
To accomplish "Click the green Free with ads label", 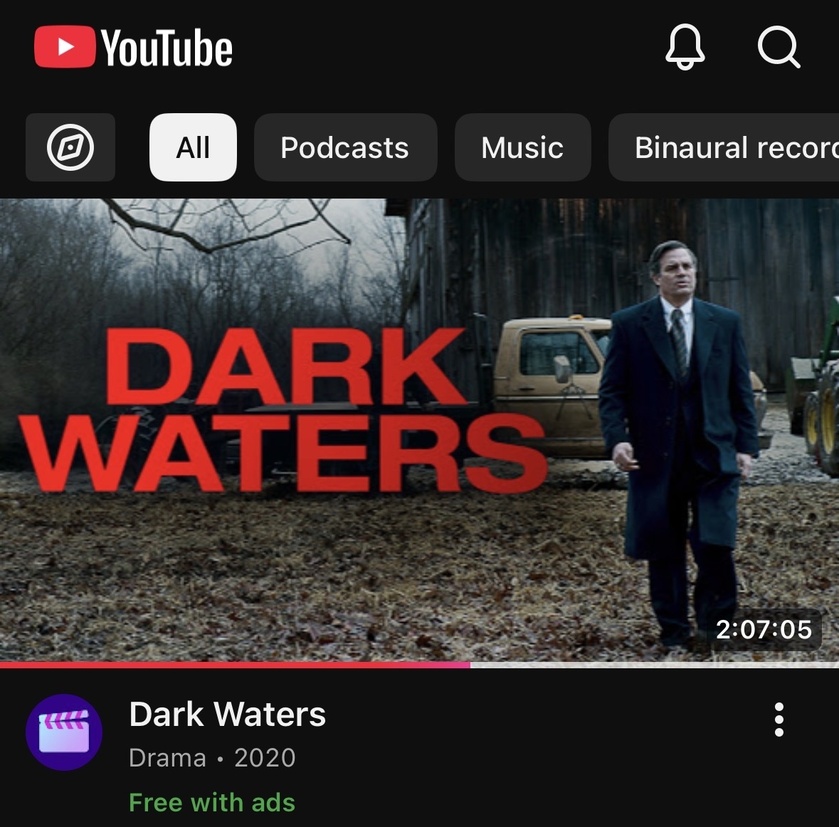I will click(212, 802).
